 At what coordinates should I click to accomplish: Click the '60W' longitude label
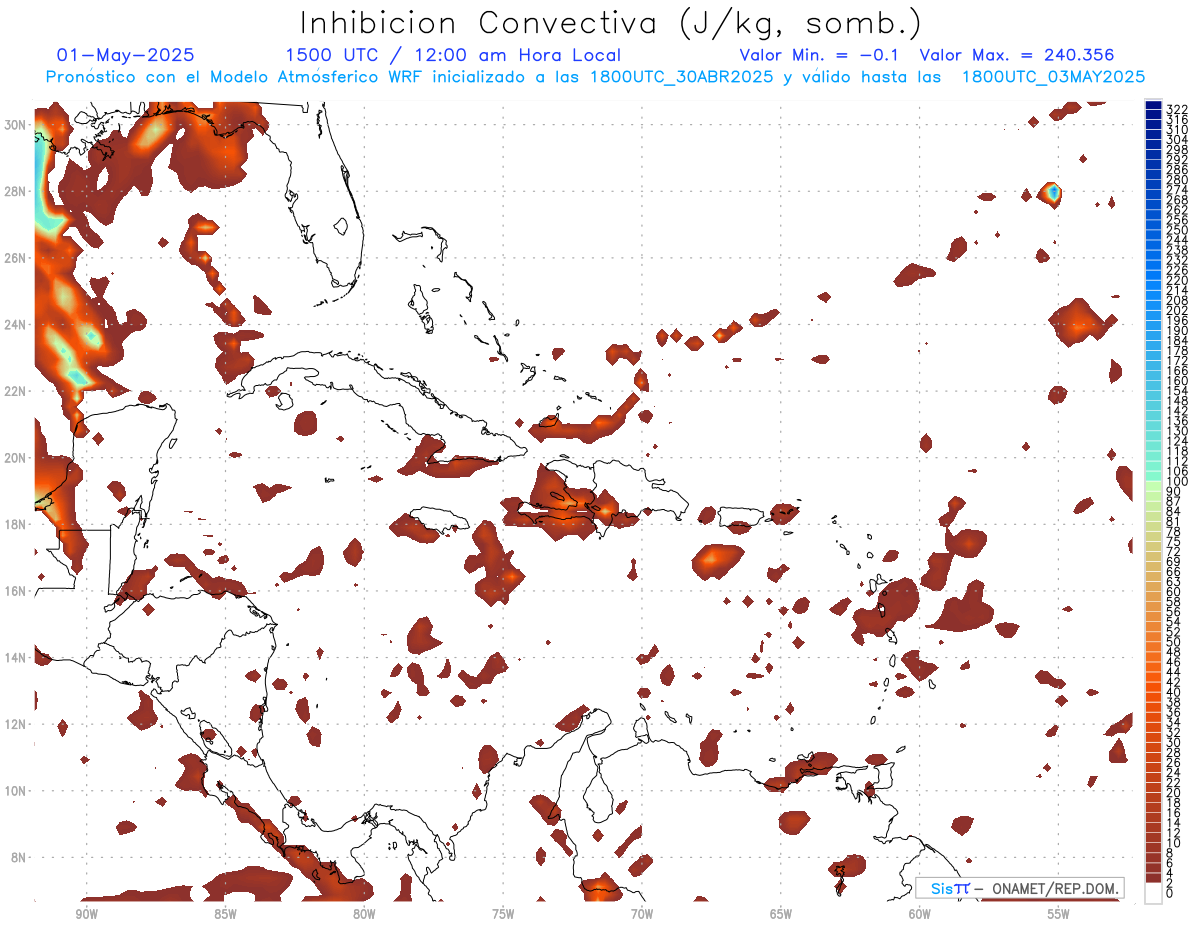point(920,914)
